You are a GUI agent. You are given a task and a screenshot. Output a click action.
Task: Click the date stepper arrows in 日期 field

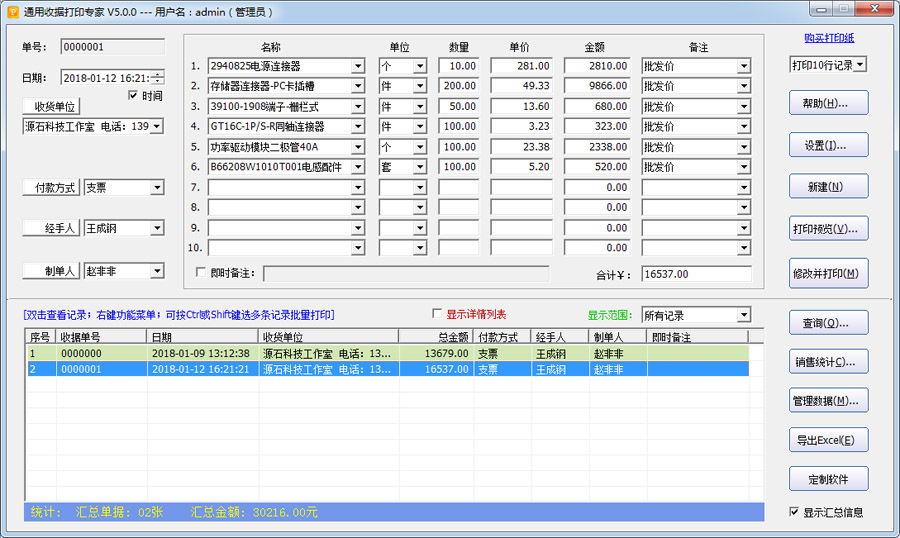159,77
